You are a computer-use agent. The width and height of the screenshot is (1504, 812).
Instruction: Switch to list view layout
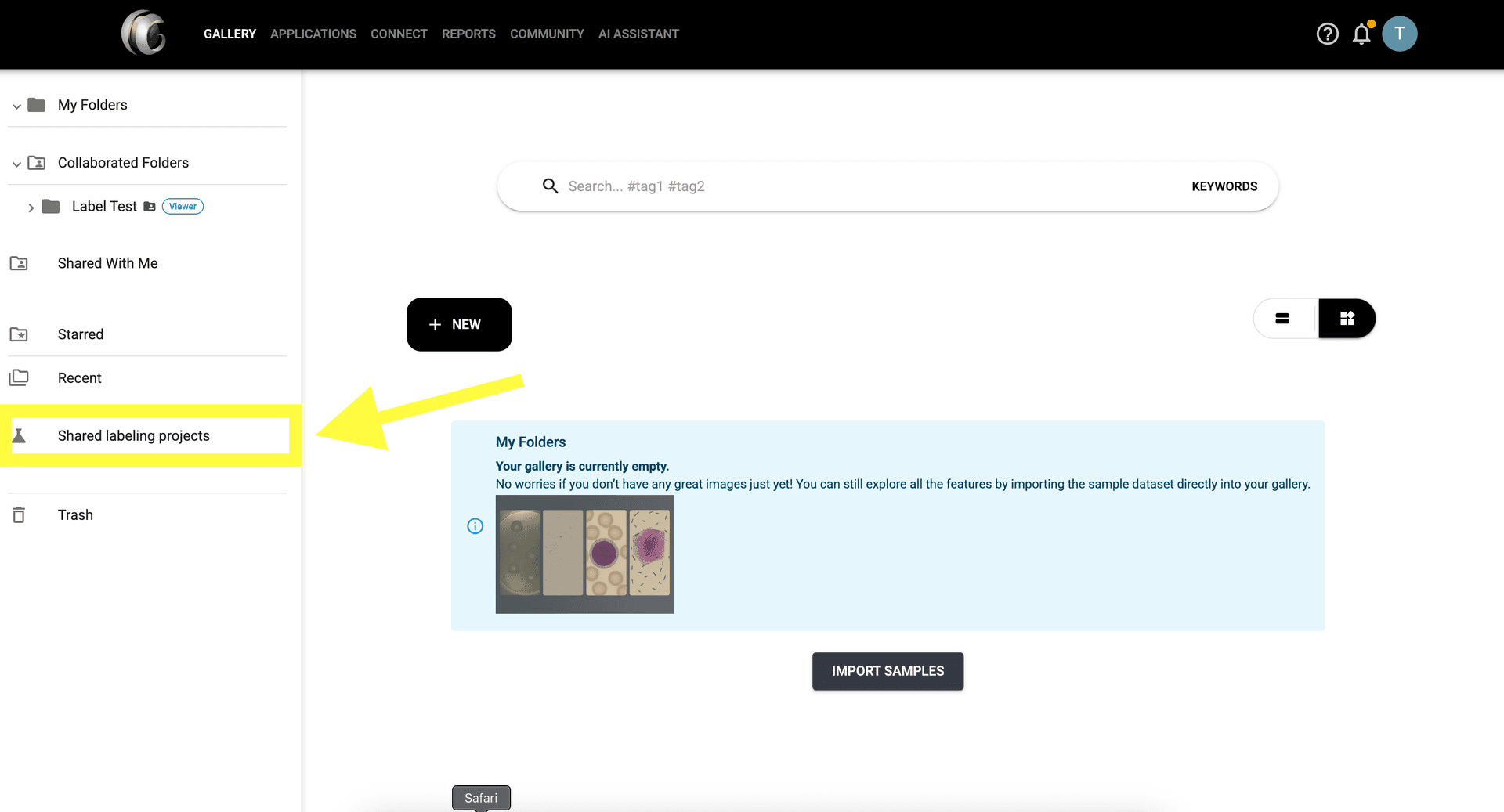pyautogui.click(x=1282, y=319)
